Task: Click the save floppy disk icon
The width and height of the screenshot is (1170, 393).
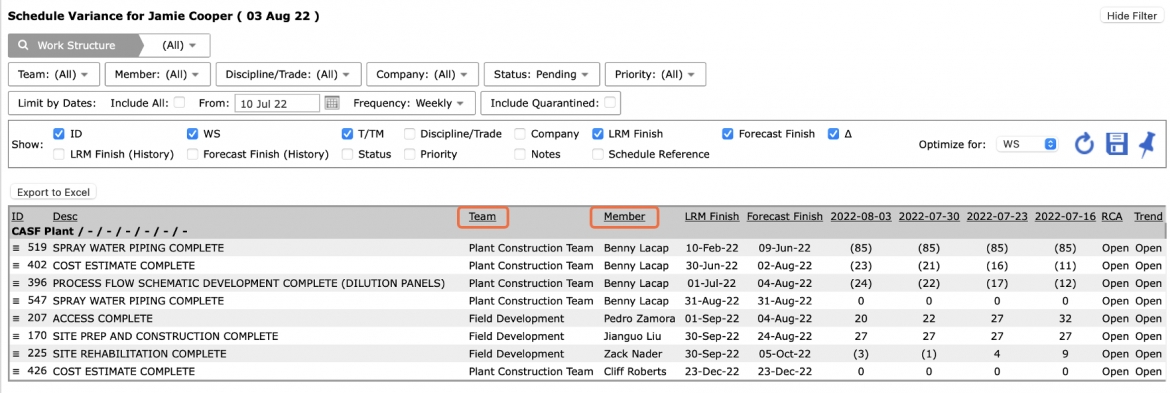Action: [1116, 144]
